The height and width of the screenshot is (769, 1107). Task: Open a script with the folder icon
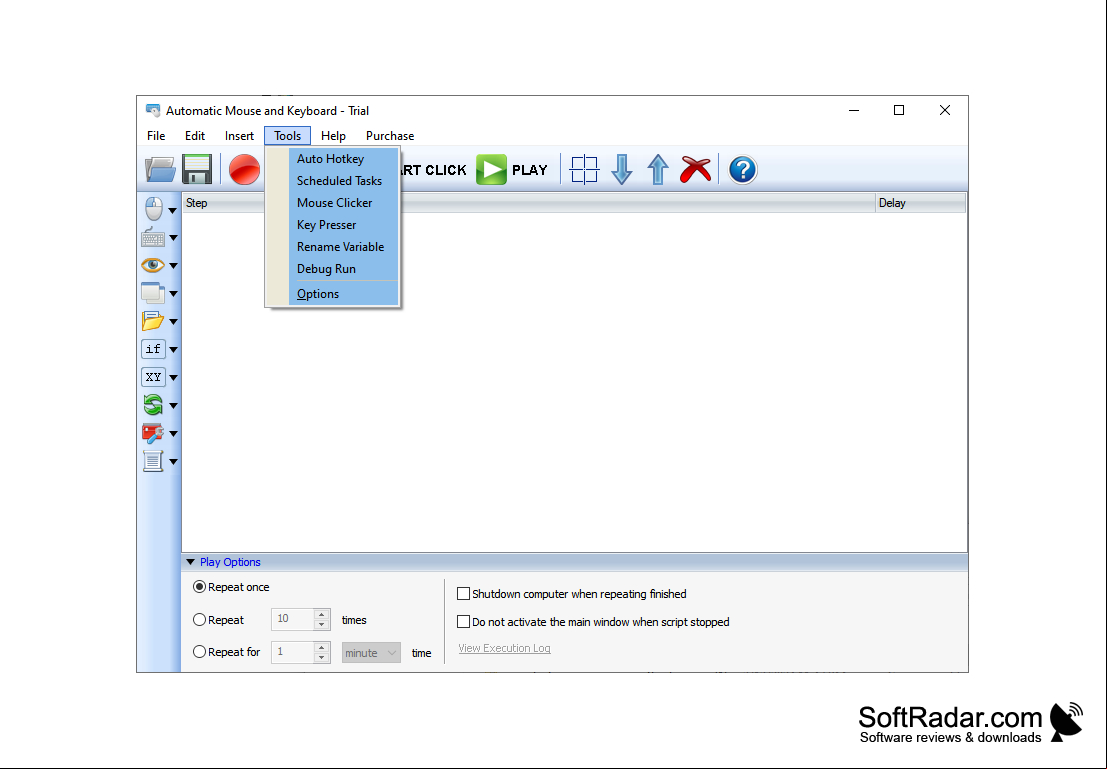coord(160,169)
